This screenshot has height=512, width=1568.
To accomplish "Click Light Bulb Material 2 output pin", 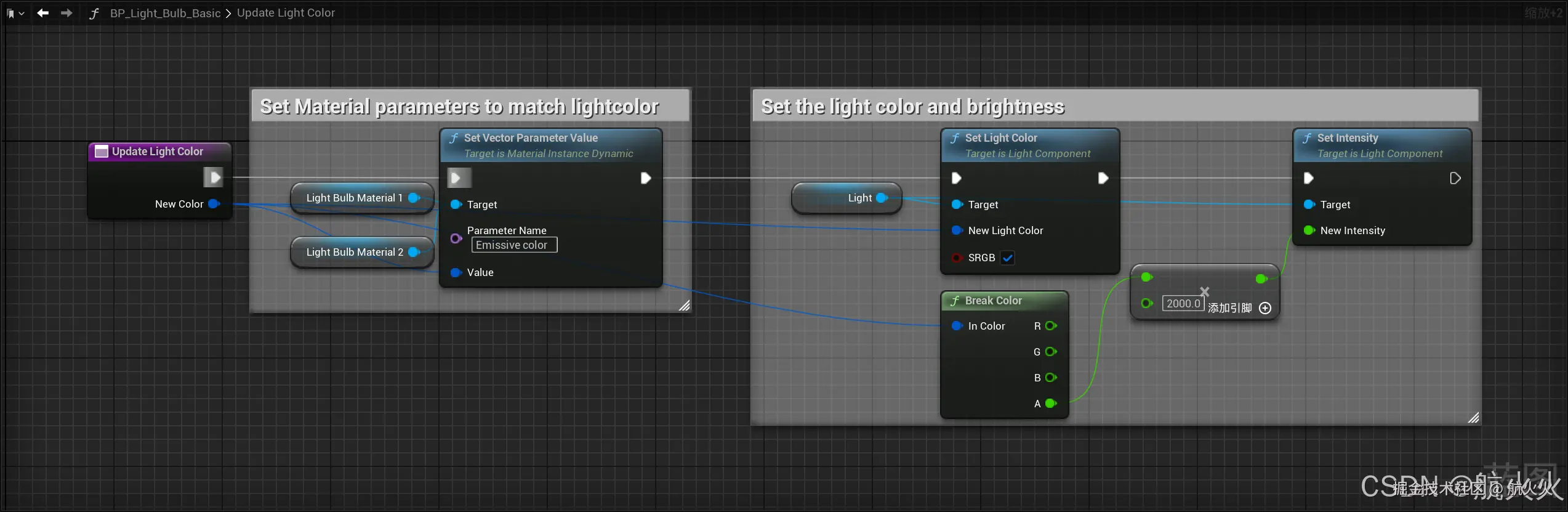I will pyautogui.click(x=414, y=252).
